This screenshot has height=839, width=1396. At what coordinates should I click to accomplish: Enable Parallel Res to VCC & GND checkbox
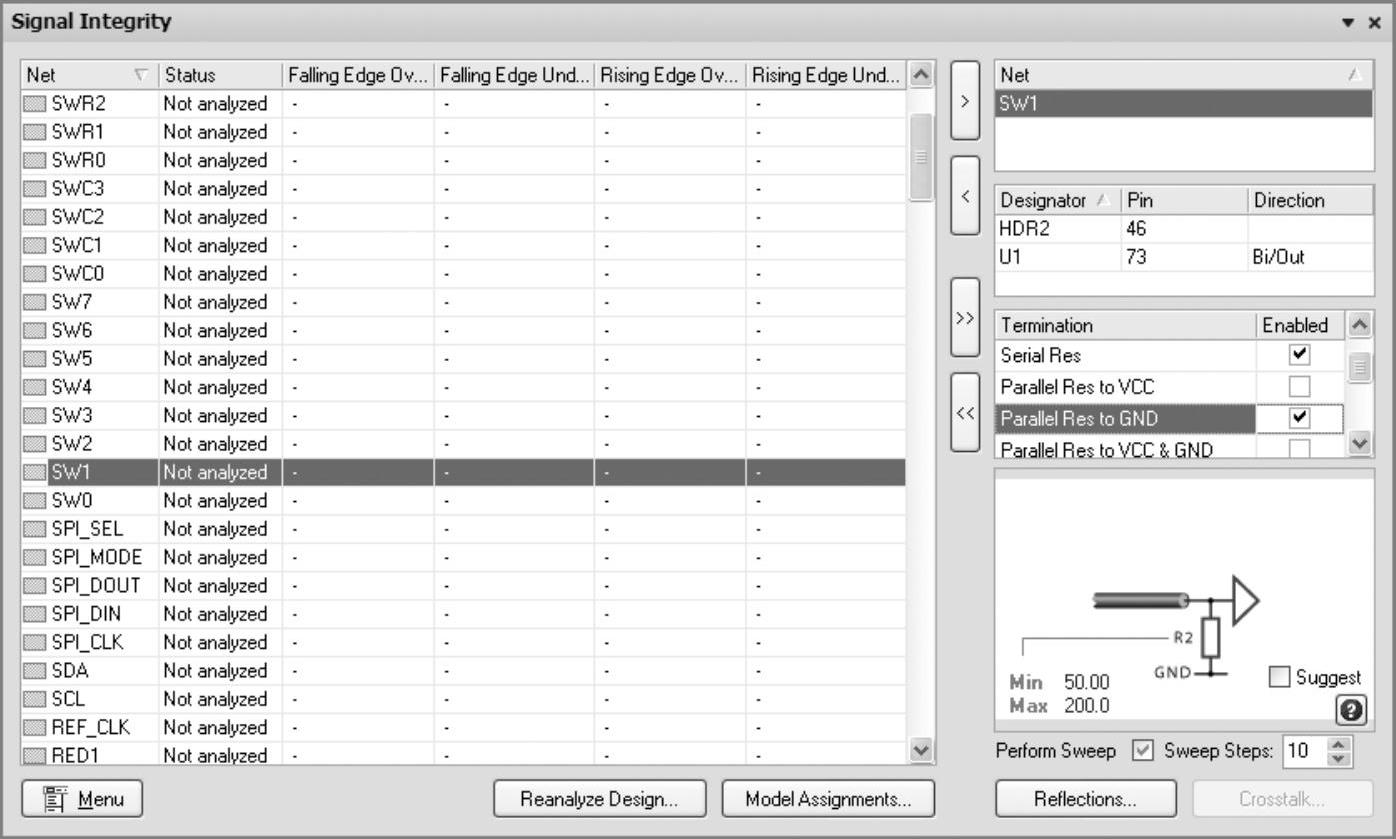pyautogui.click(x=1299, y=449)
